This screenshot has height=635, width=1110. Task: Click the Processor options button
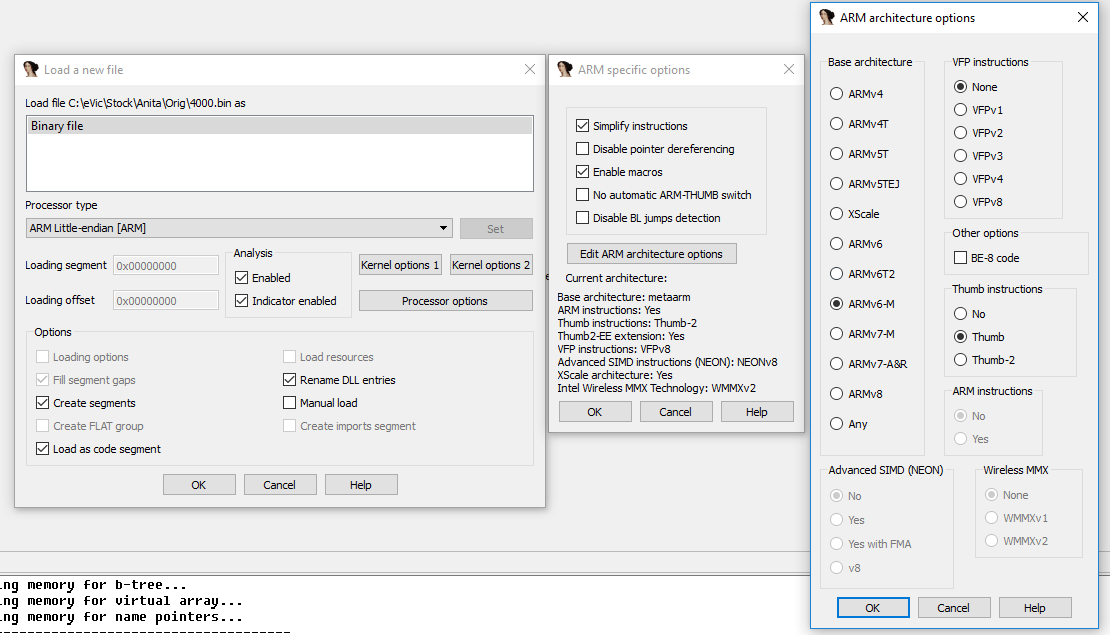click(x=445, y=301)
